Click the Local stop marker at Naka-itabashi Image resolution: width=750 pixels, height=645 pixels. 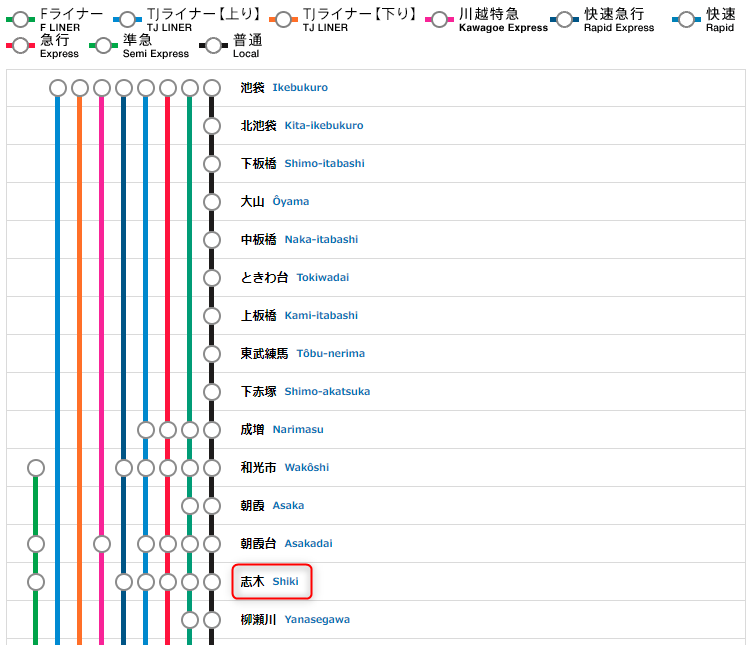[212, 240]
